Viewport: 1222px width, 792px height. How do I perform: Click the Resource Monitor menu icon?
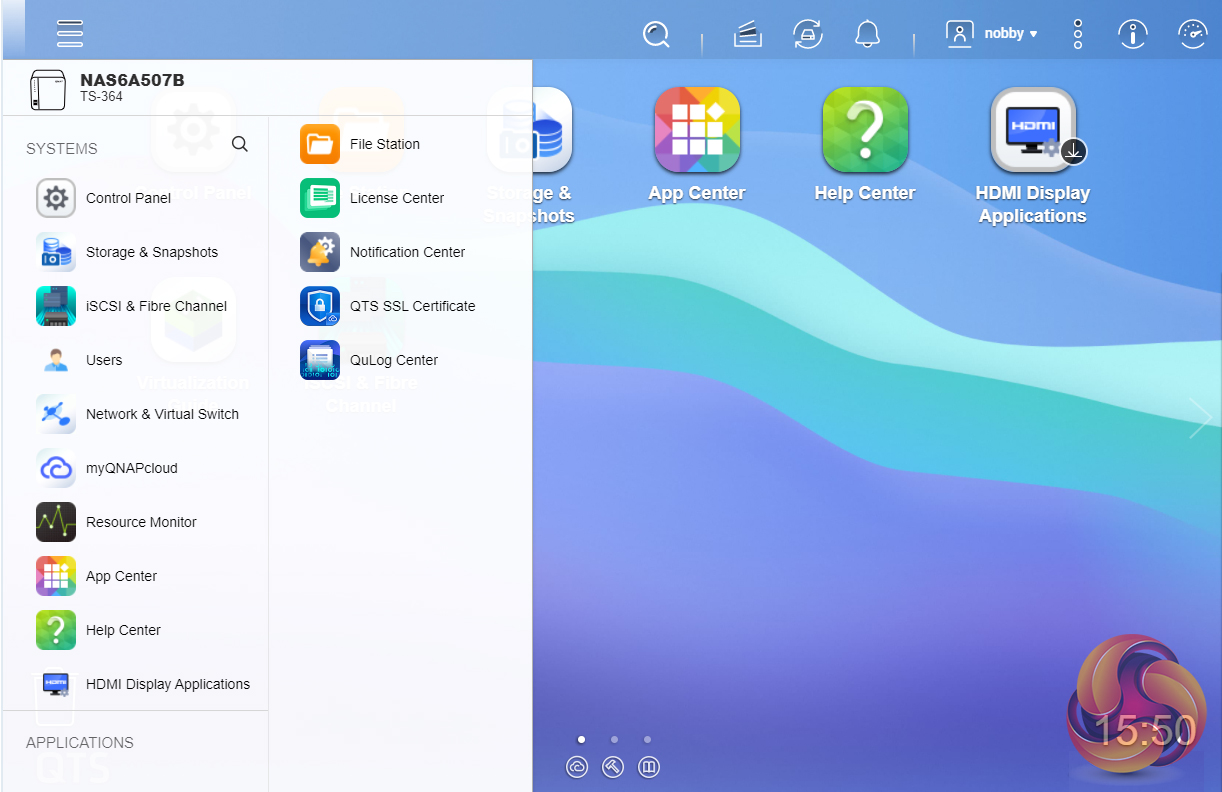[56, 522]
